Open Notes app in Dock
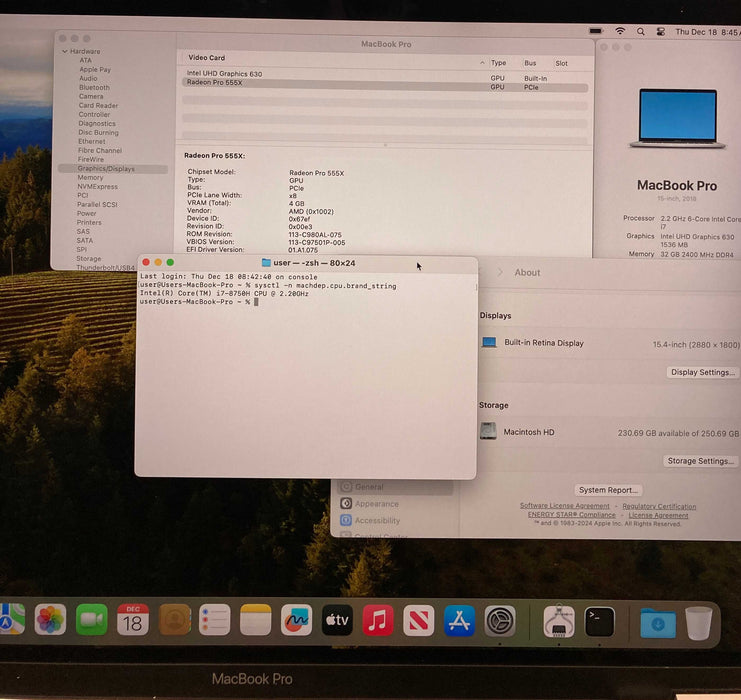This screenshot has height=700, width=741. tap(256, 619)
